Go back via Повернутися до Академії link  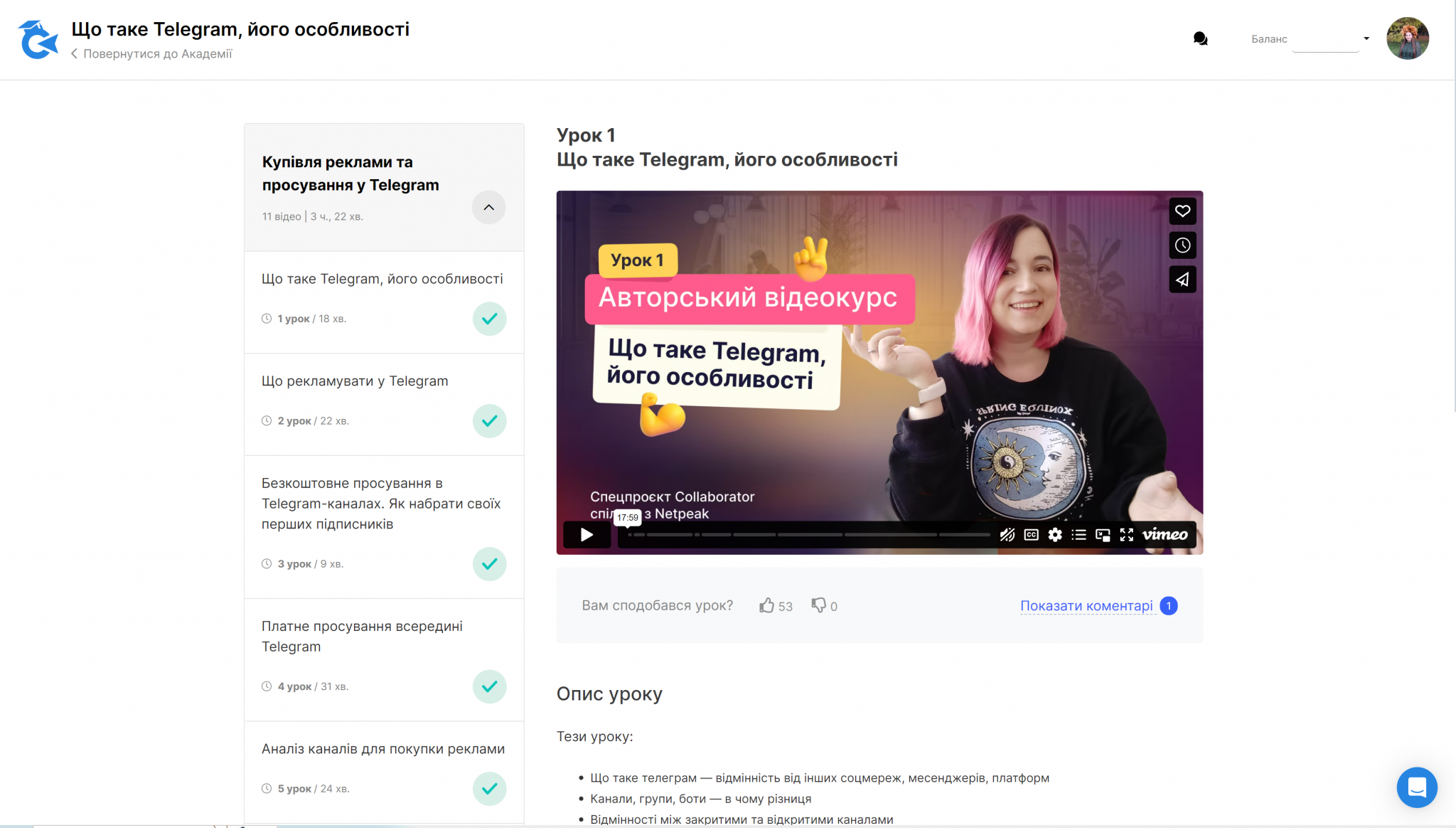[151, 53]
